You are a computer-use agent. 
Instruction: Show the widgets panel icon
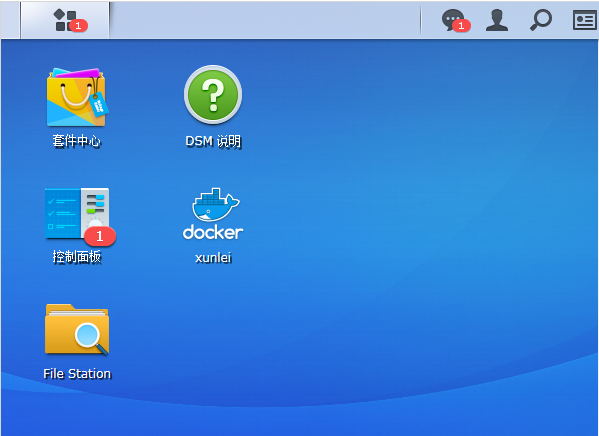(585, 20)
